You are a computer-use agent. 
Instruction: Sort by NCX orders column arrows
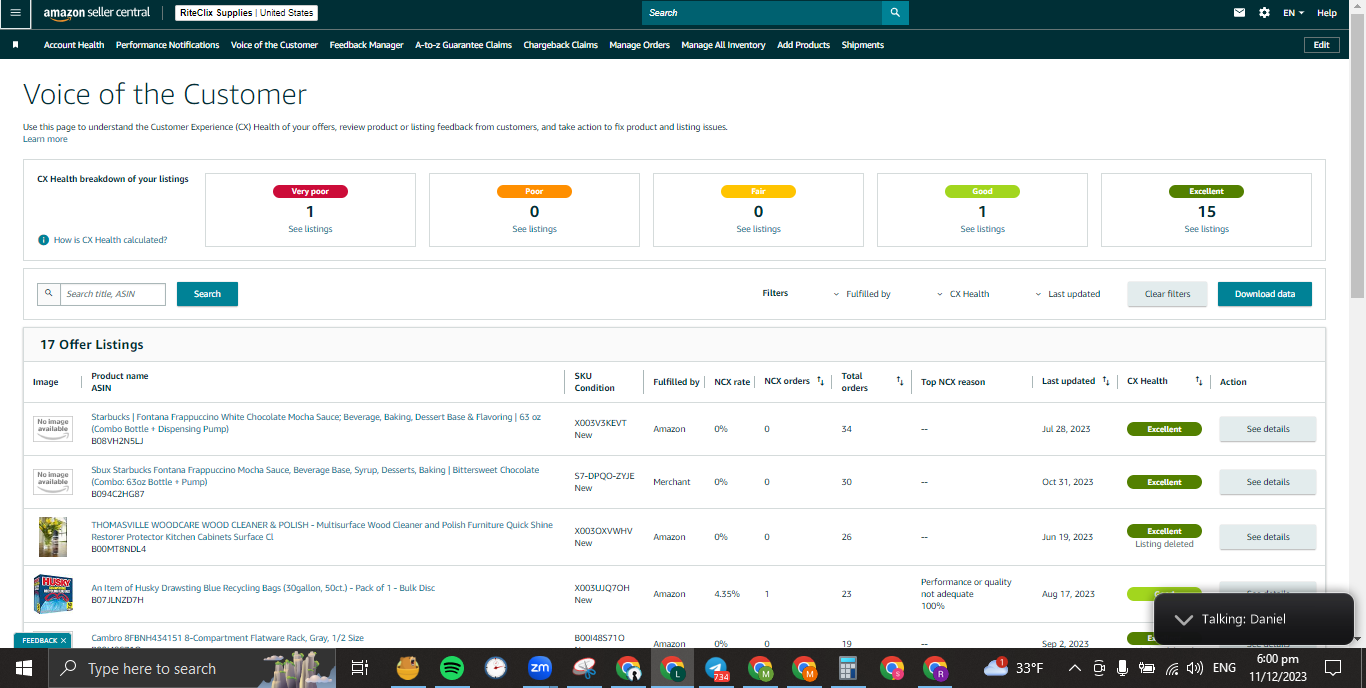821,381
